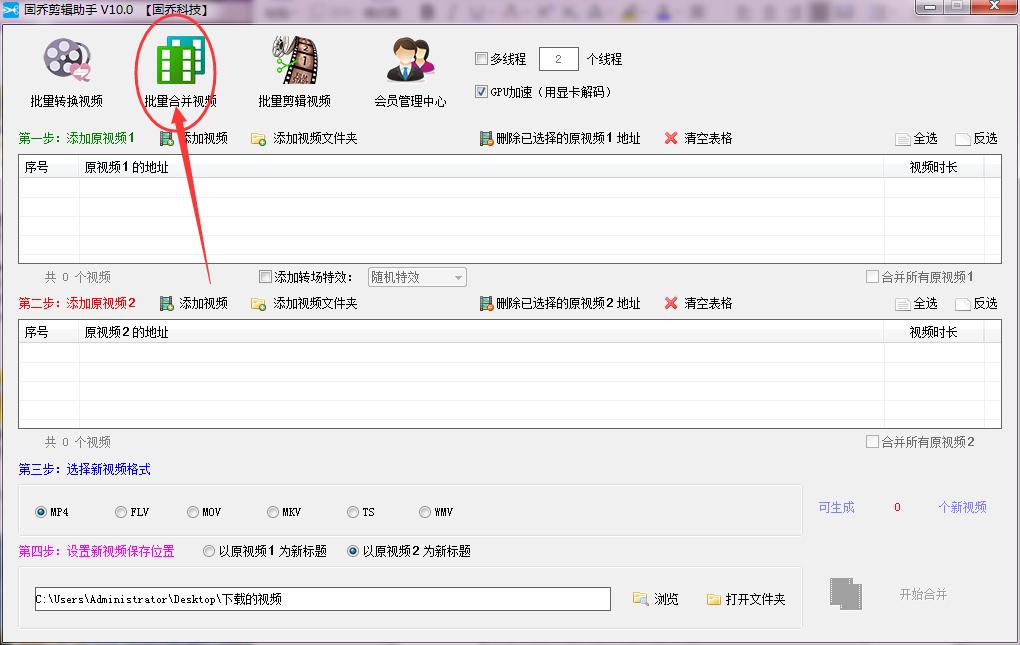Open the 批量转换视频 batch convert tool
Image resolution: width=1020 pixels, height=645 pixels.
pos(66,70)
